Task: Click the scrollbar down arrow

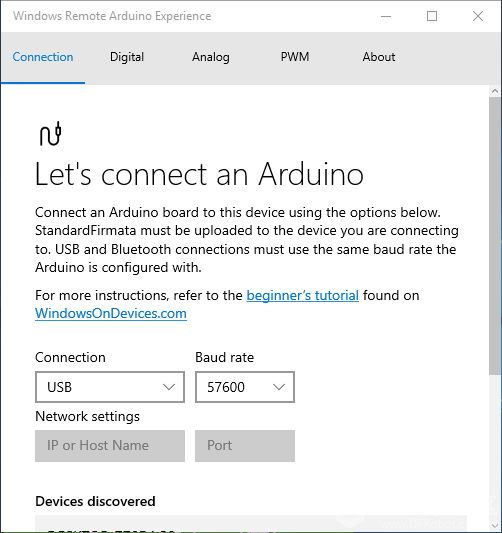Action: (495, 526)
